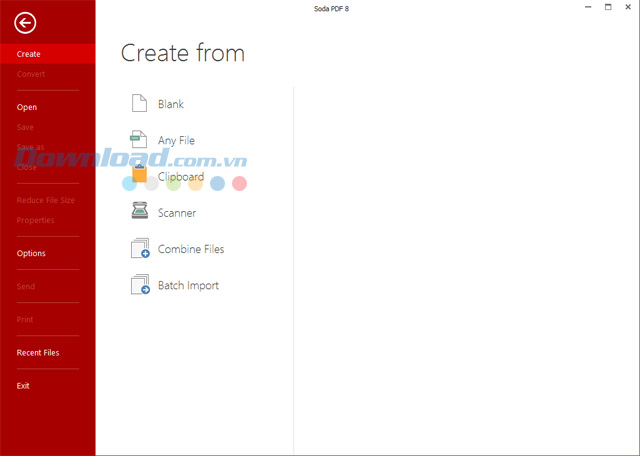Click the Any File document icon
The image size is (640, 456).
pyautogui.click(x=139, y=139)
